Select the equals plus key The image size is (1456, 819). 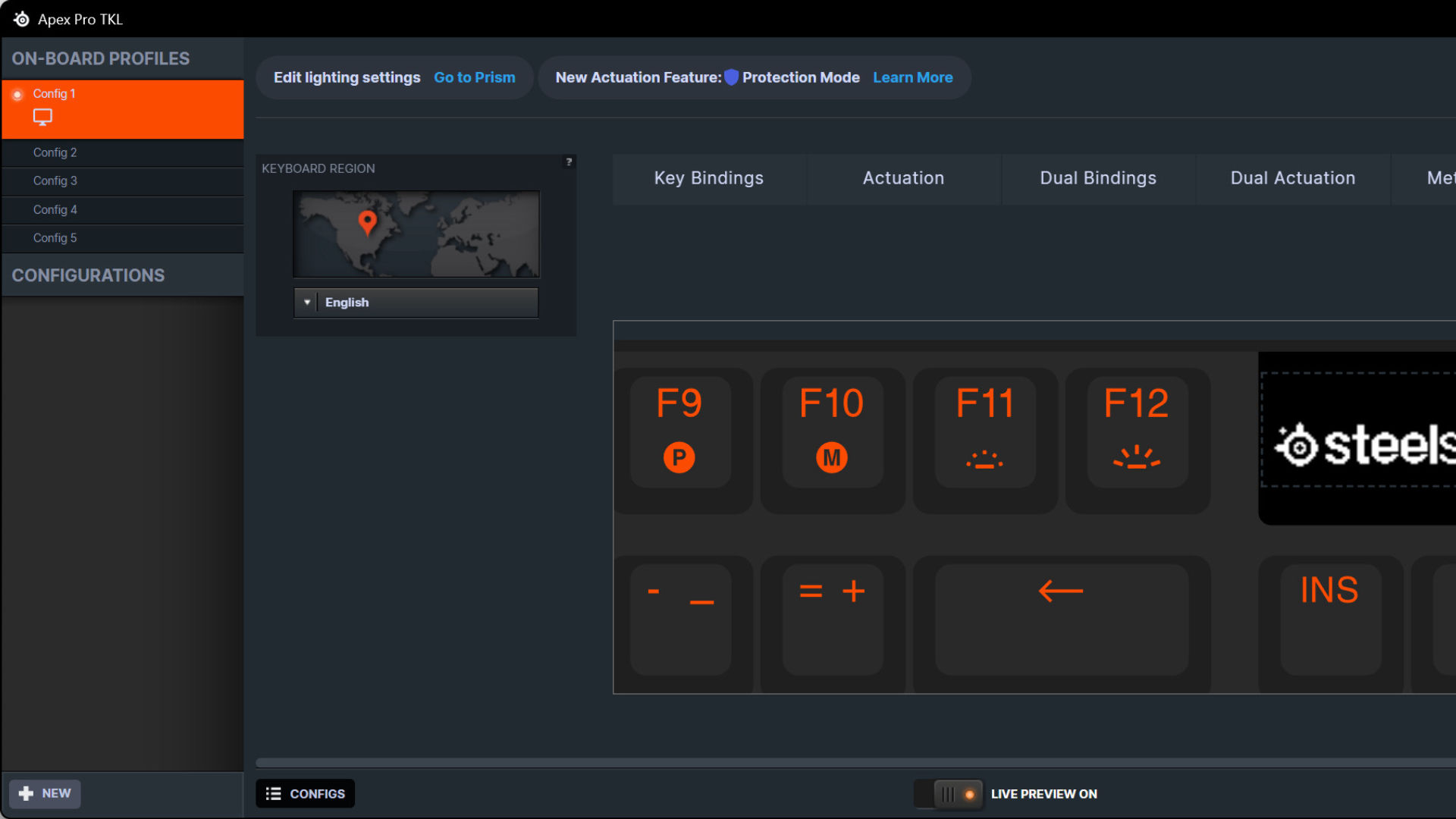(x=833, y=620)
